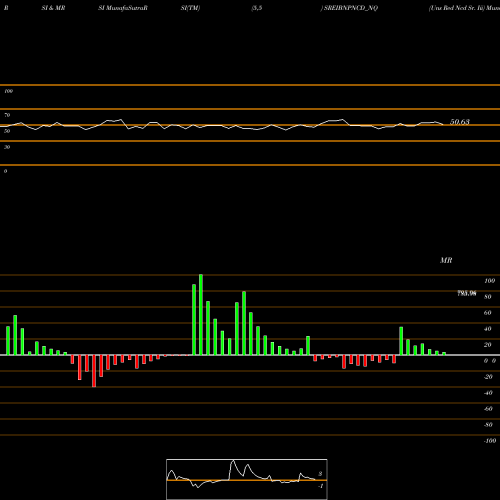The height and width of the screenshot is (500, 500).
Task: Click the MR axis label -20
Action: 488,377
